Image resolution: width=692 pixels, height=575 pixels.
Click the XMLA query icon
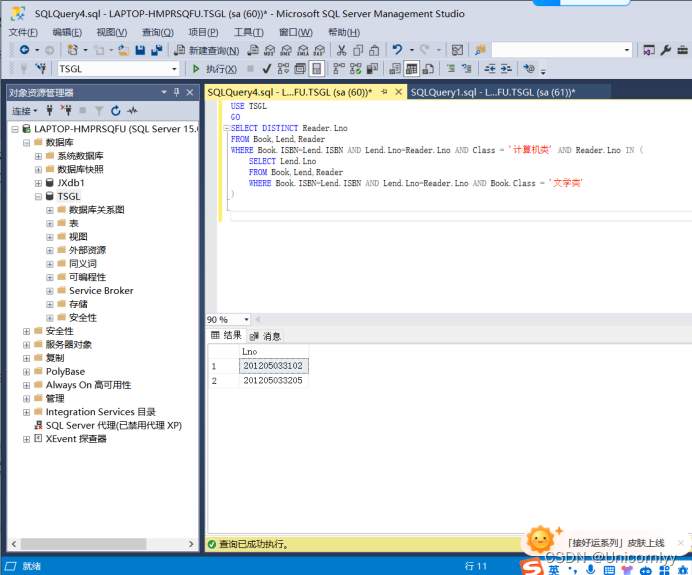pos(303,50)
